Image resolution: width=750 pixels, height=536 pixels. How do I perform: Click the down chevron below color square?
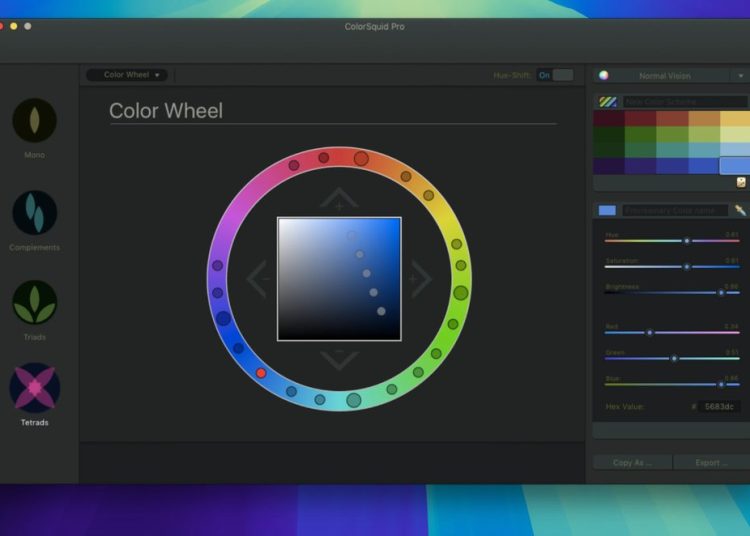tap(339, 357)
